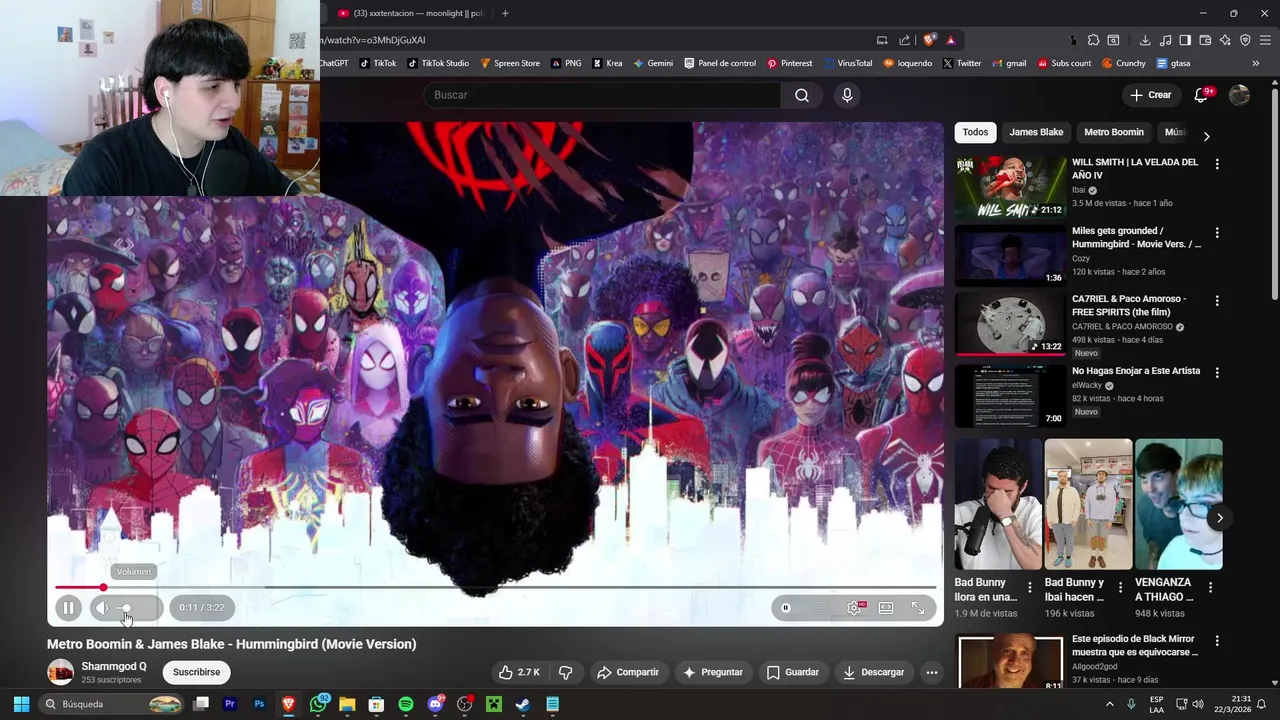The height and width of the screenshot is (720, 1280).
Task: Like the video with thumbs up 2.7 K
Action: [519, 672]
